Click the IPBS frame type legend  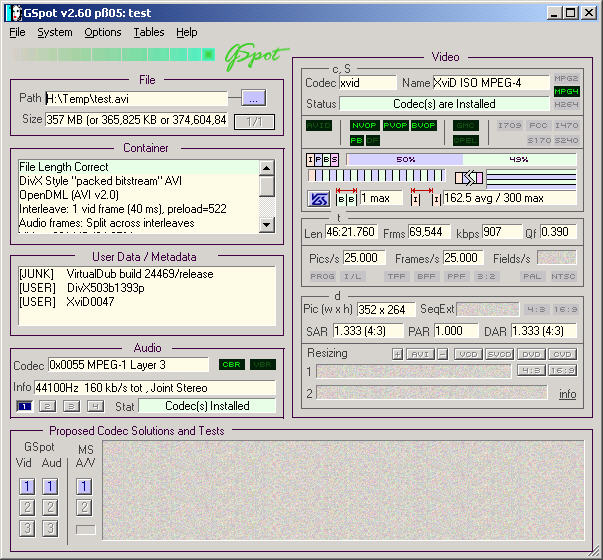coord(322,160)
